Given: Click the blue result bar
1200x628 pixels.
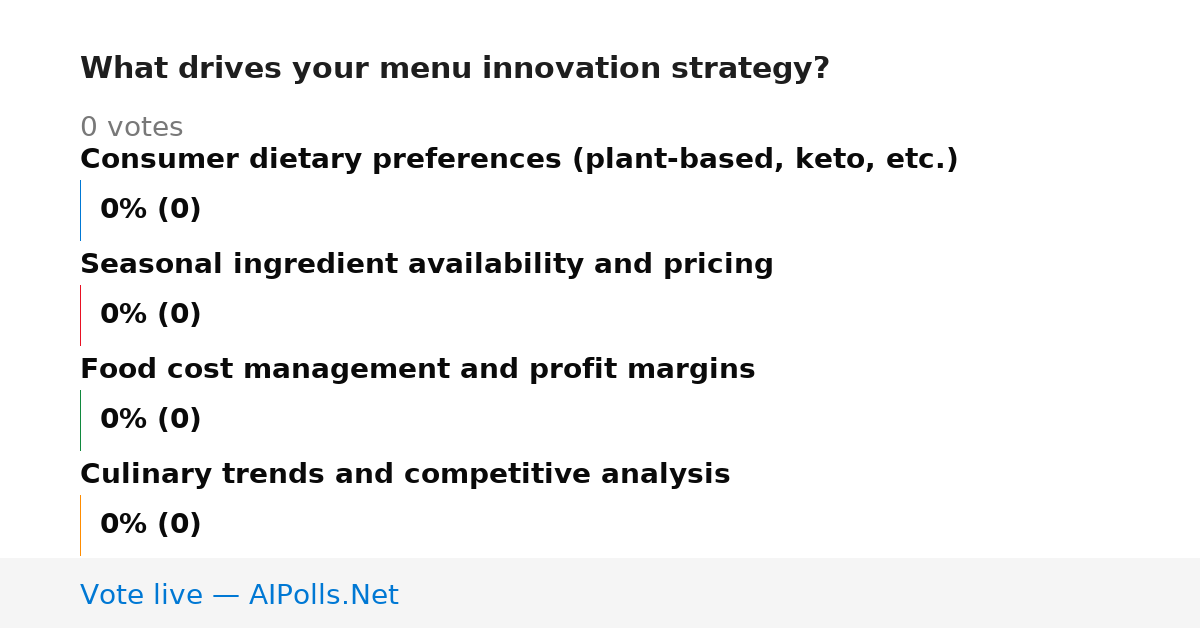Looking at the screenshot, I should point(80,210).
